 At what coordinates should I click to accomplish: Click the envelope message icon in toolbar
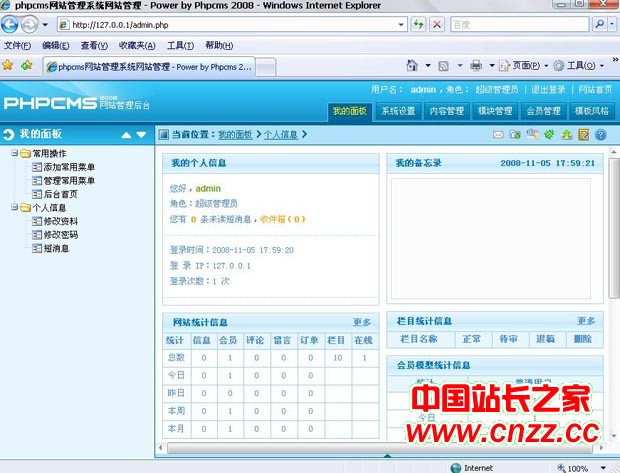click(498, 135)
